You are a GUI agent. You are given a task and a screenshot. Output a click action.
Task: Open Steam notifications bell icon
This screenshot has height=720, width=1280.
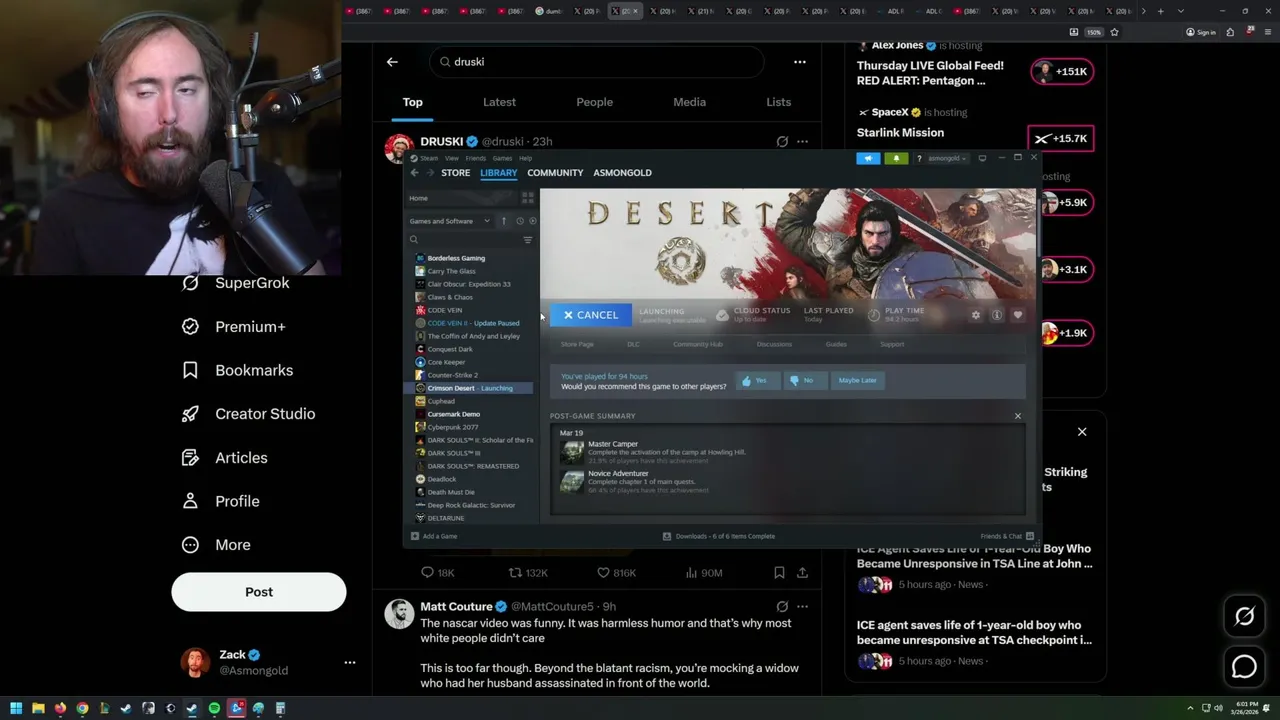click(x=896, y=158)
